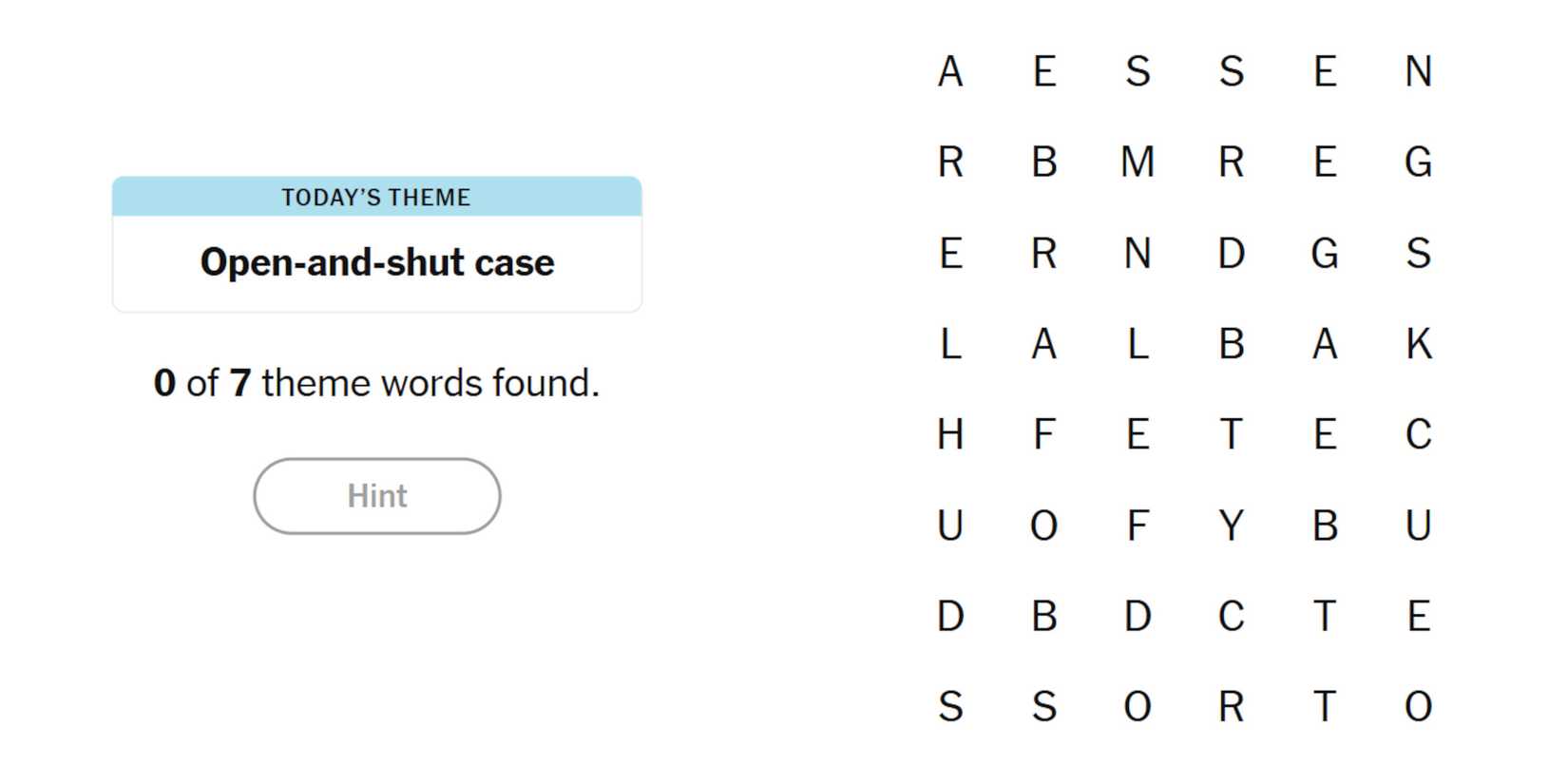Click the Open-and-shut case theme card

pyautogui.click(x=376, y=244)
